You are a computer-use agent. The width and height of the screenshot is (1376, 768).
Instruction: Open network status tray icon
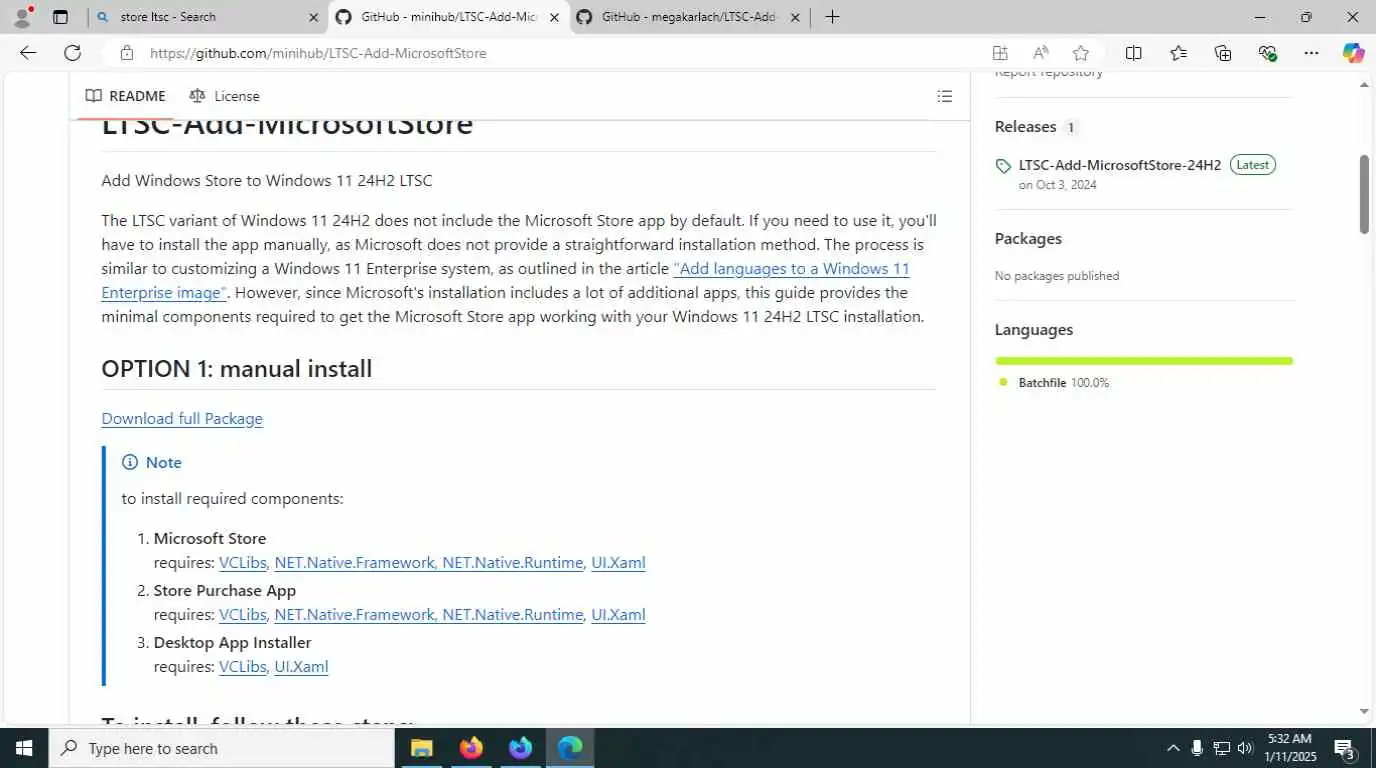click(1221, 748)
